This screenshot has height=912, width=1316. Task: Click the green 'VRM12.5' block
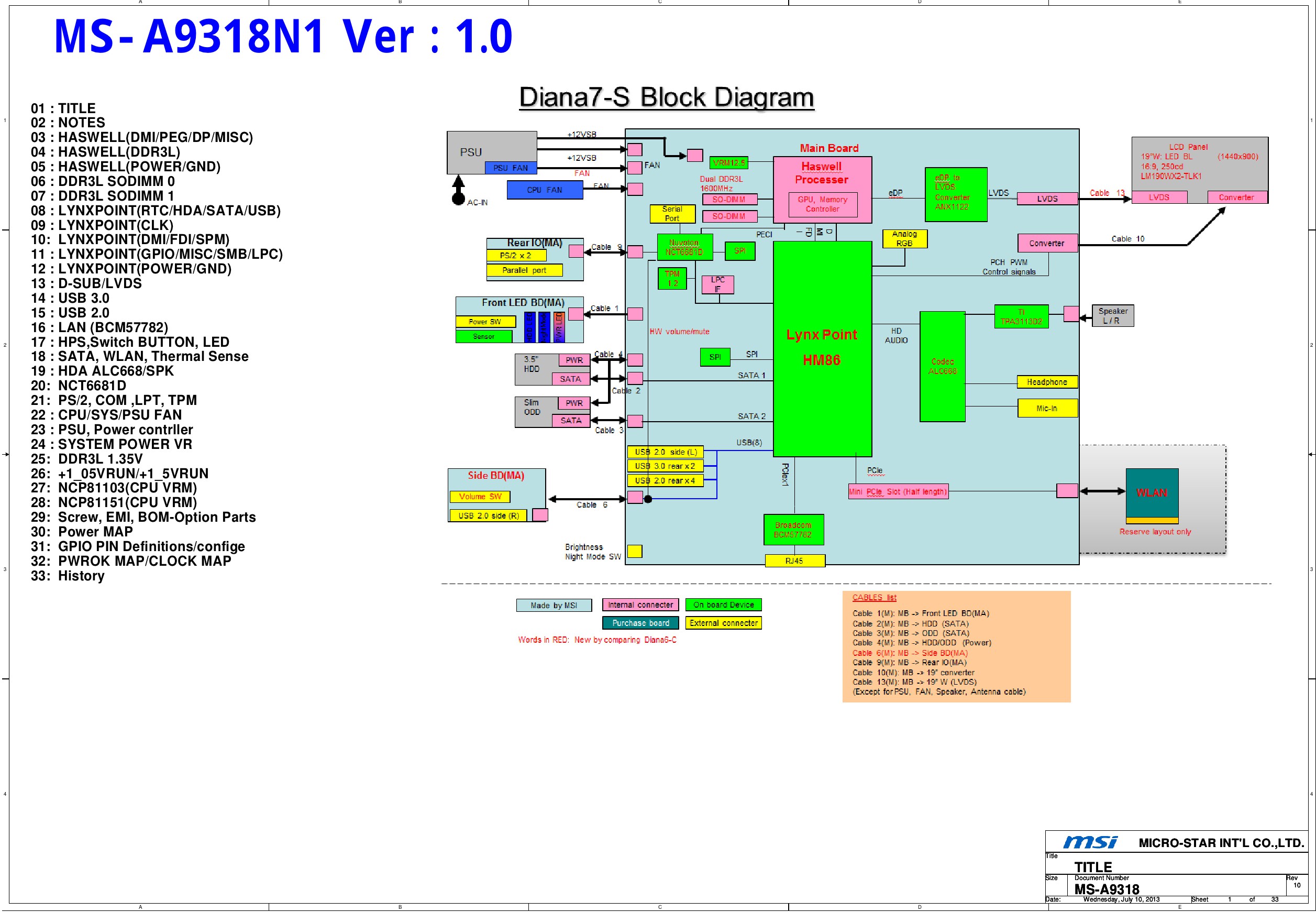728,163
